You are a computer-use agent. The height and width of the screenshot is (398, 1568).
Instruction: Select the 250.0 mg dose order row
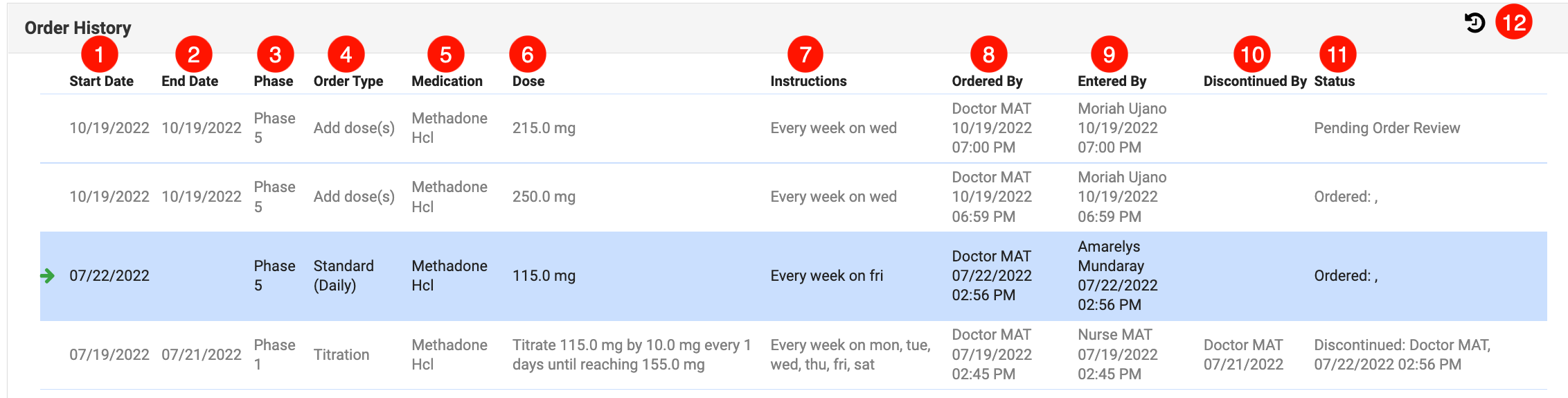coord(544,197)
